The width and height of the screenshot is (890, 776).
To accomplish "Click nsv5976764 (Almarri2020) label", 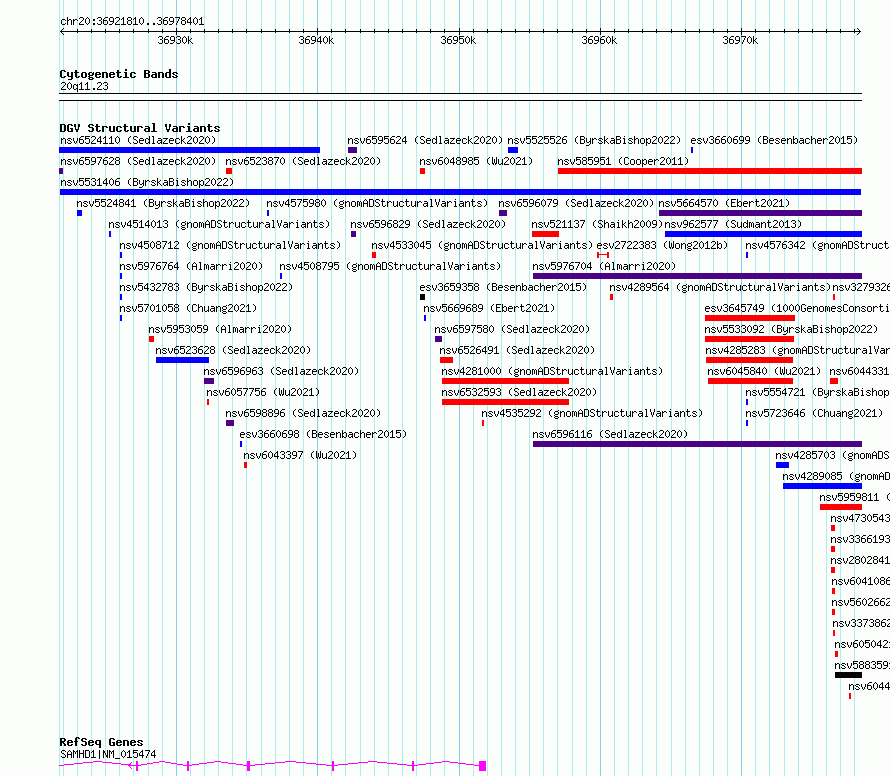I will pyautogui.click(x=191, y=266).
